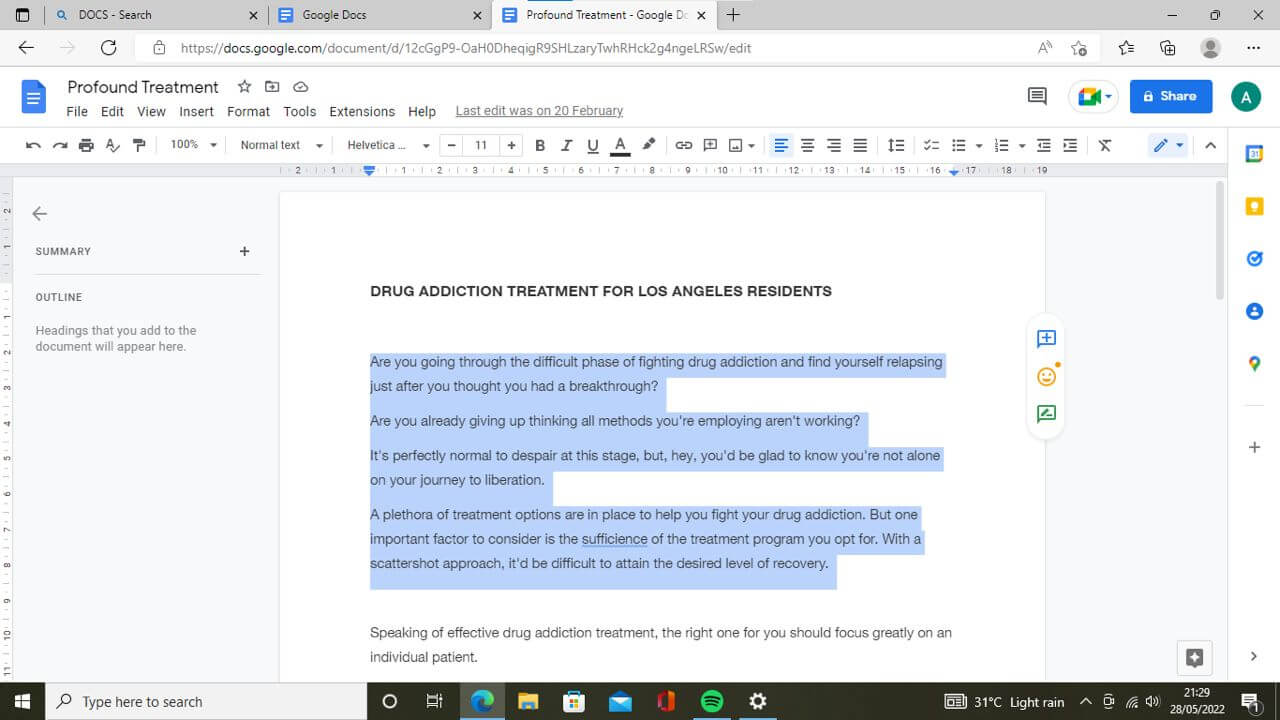Open the Share dialog
This screenshot has height=720, width=1280.
[x=1171, y=96]
